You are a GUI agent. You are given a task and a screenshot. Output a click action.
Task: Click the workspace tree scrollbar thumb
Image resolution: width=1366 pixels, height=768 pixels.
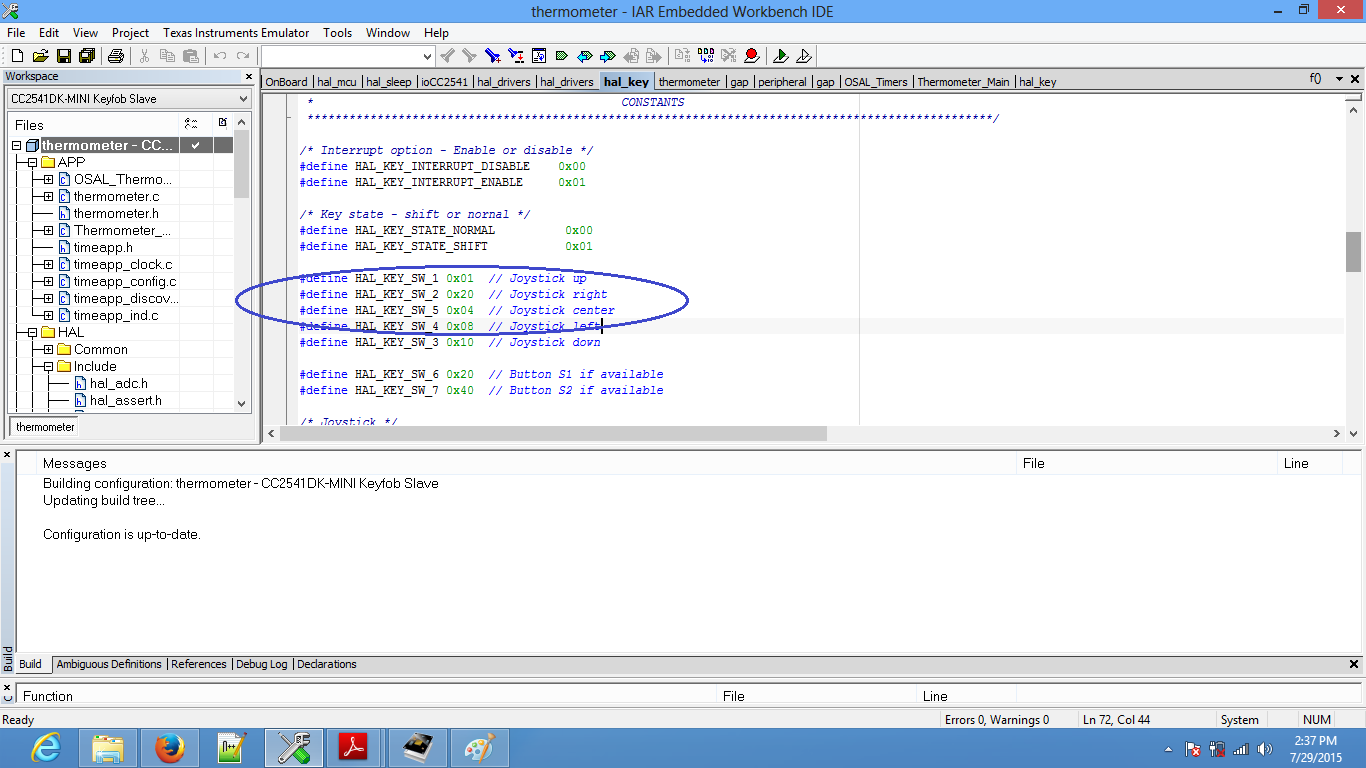click(241, 164)
